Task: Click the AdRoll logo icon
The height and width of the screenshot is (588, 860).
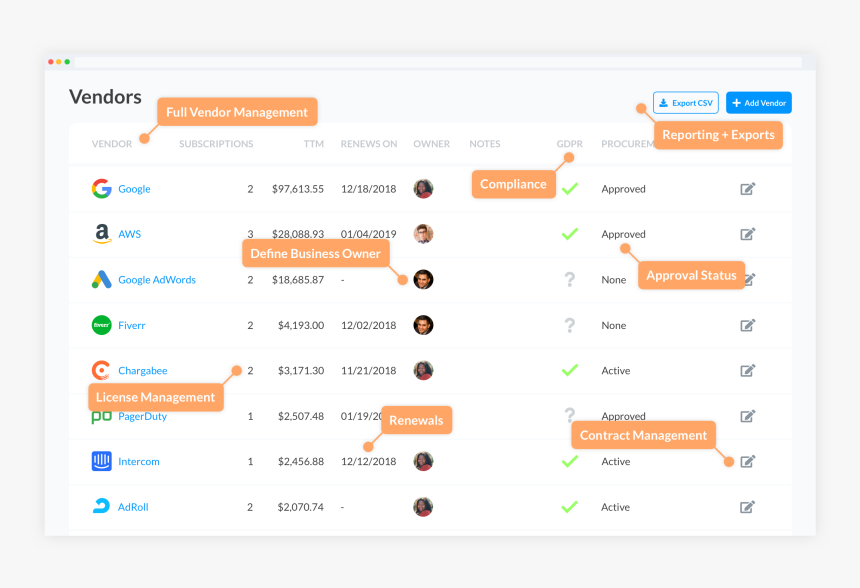Action: 101,507
